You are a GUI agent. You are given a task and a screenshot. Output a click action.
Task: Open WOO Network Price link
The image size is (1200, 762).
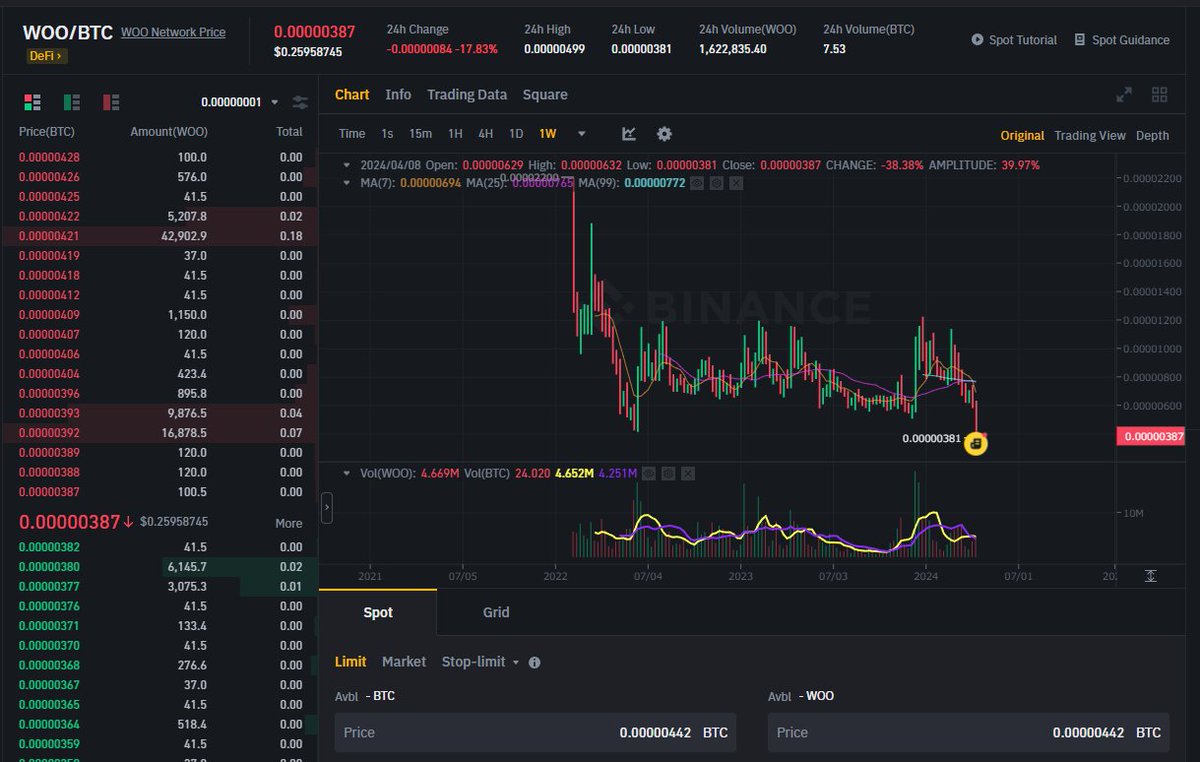pyautogui.click(x=173, y=32)
